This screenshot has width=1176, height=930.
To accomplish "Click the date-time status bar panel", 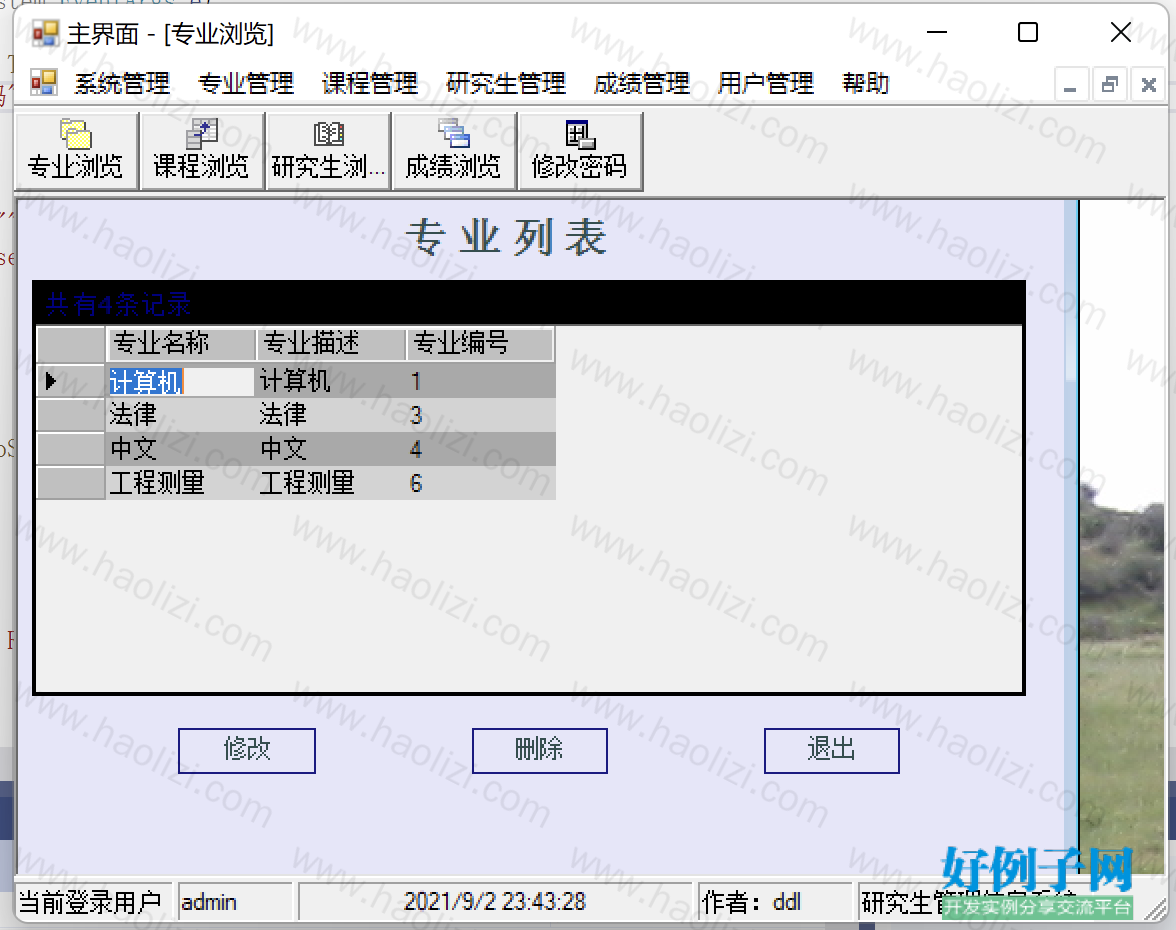I will tap(495, 902).
